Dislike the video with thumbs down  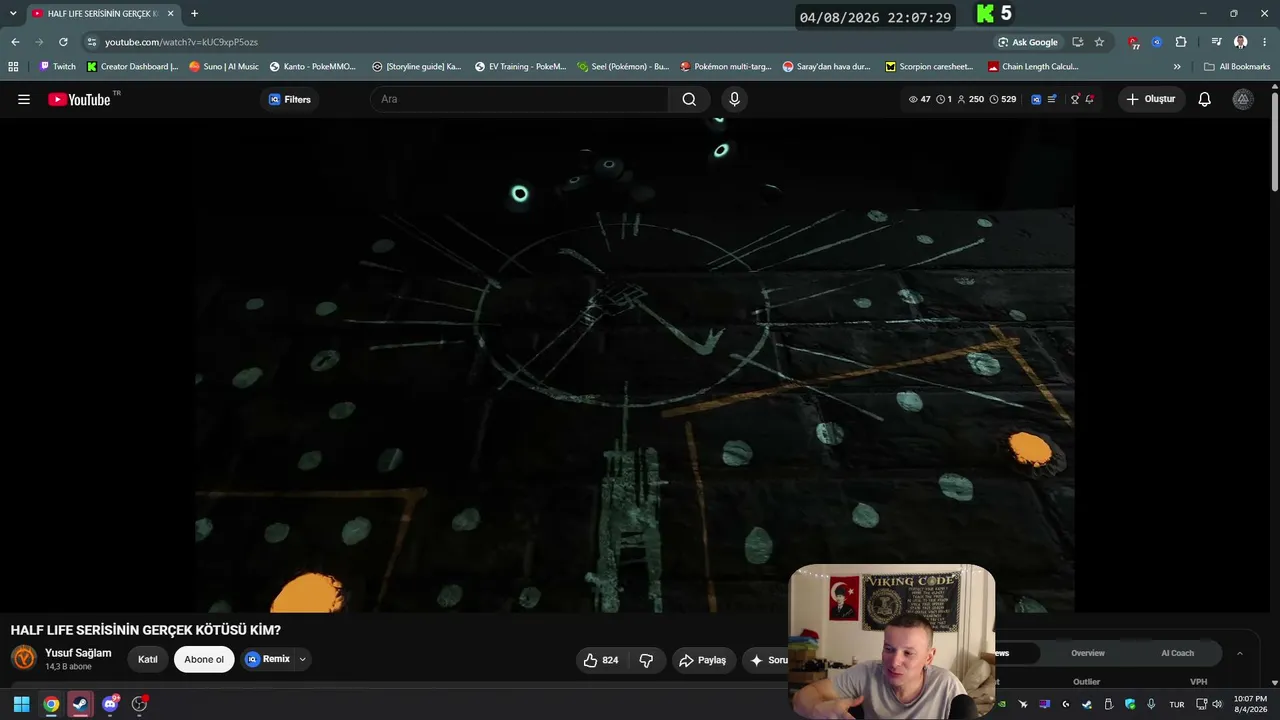tap(646, 660)
